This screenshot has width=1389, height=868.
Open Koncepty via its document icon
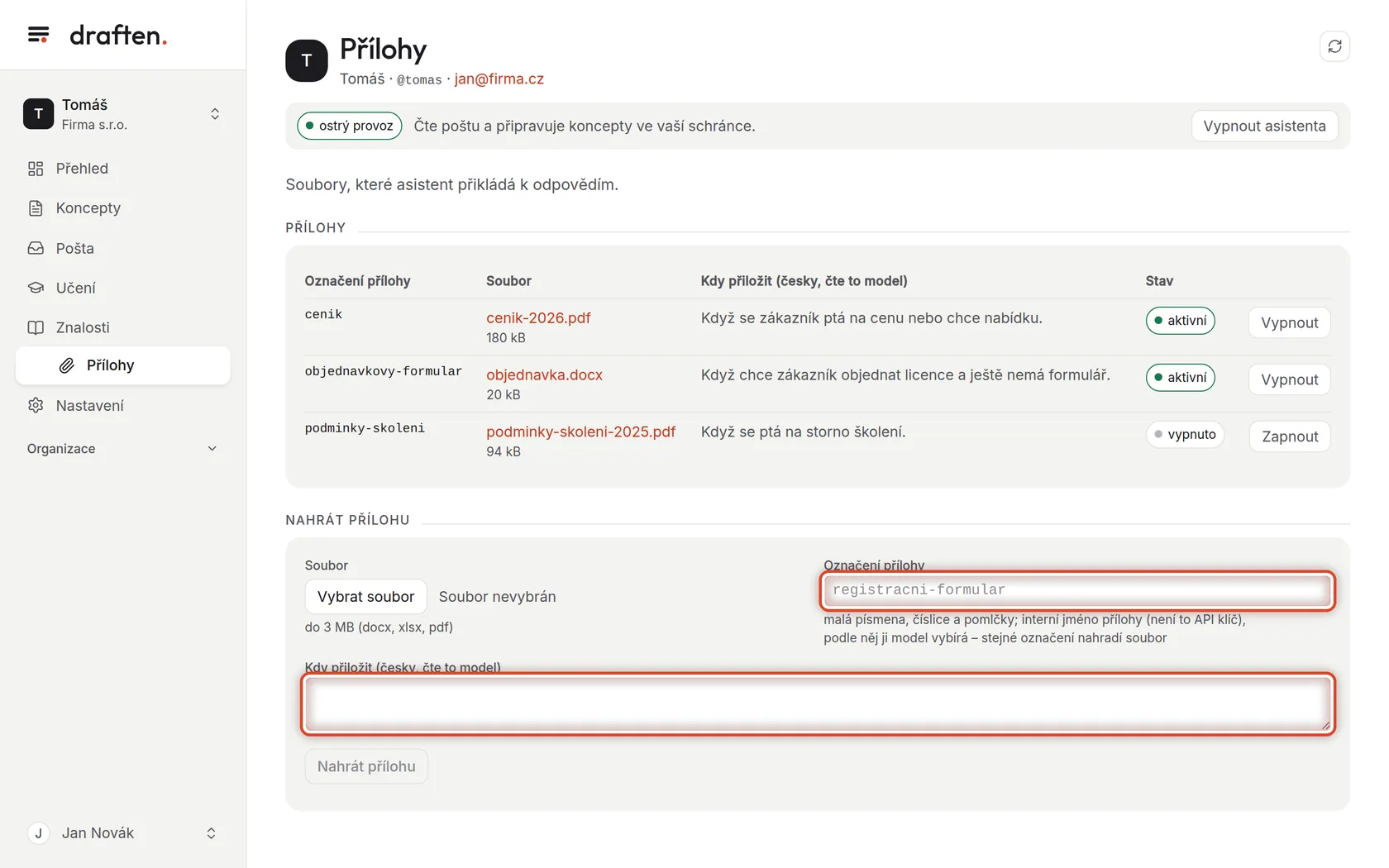[36, 208]
